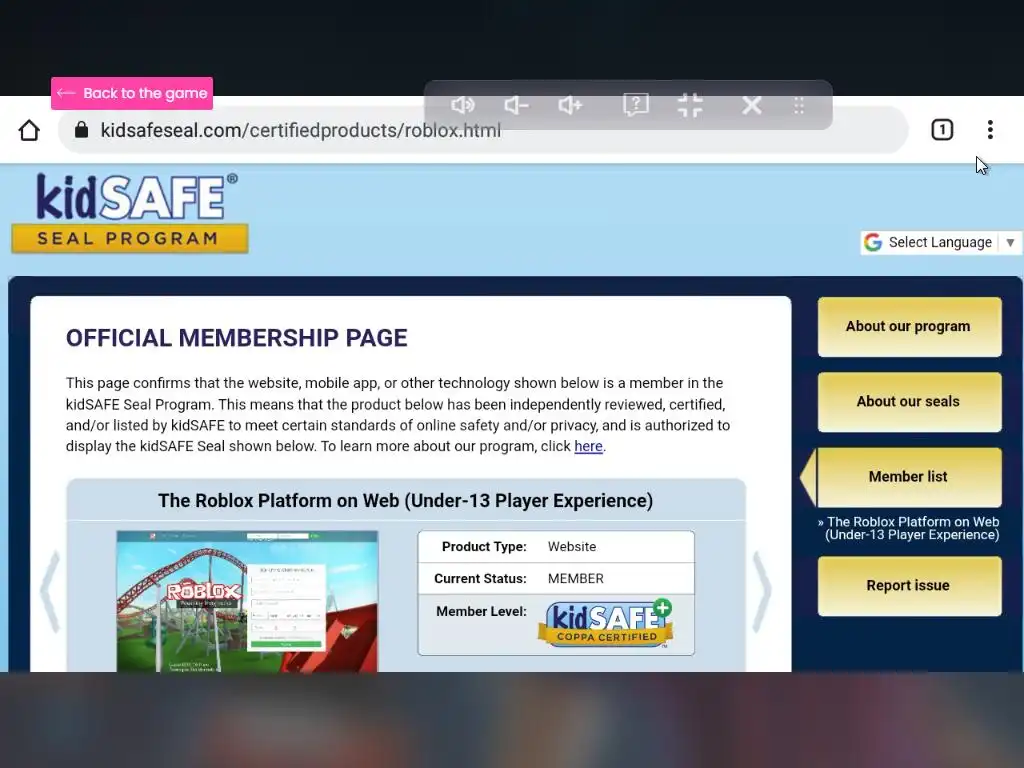Exit fullscreen with the collapse arrows icon
This screenshot has height=768, width=1024.
tap(690, 105)
